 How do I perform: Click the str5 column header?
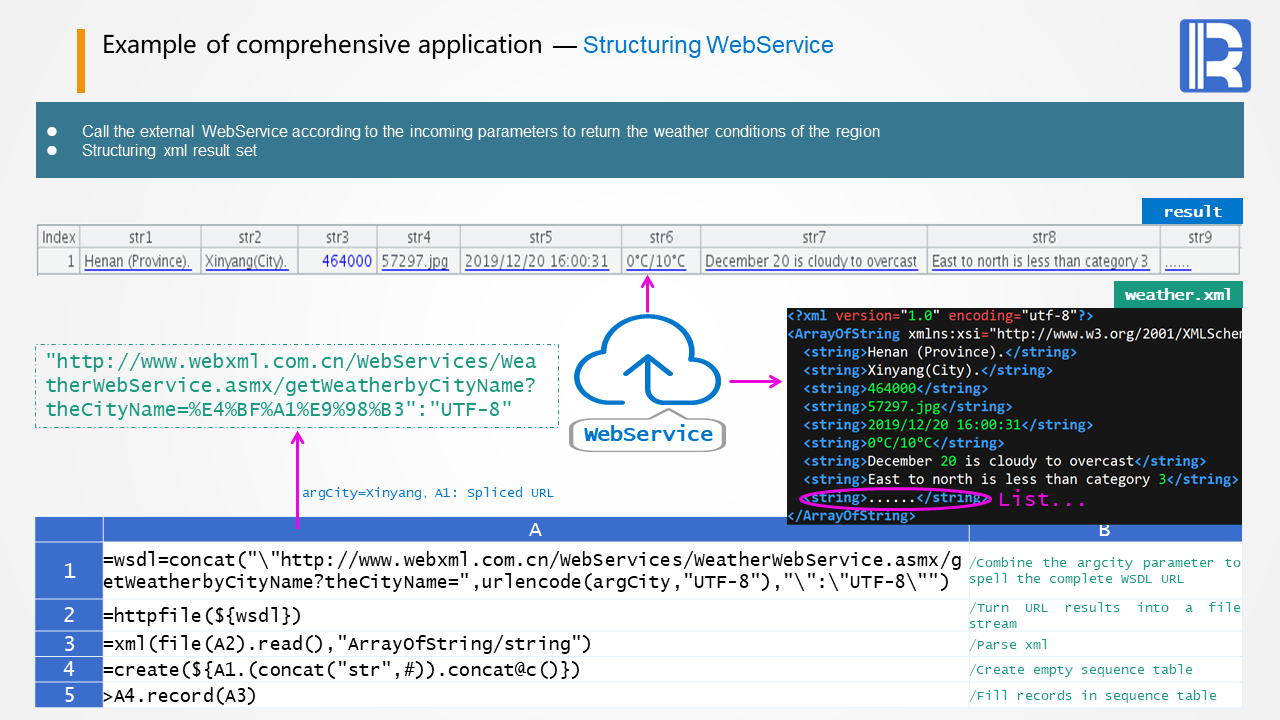pos(540,237)
